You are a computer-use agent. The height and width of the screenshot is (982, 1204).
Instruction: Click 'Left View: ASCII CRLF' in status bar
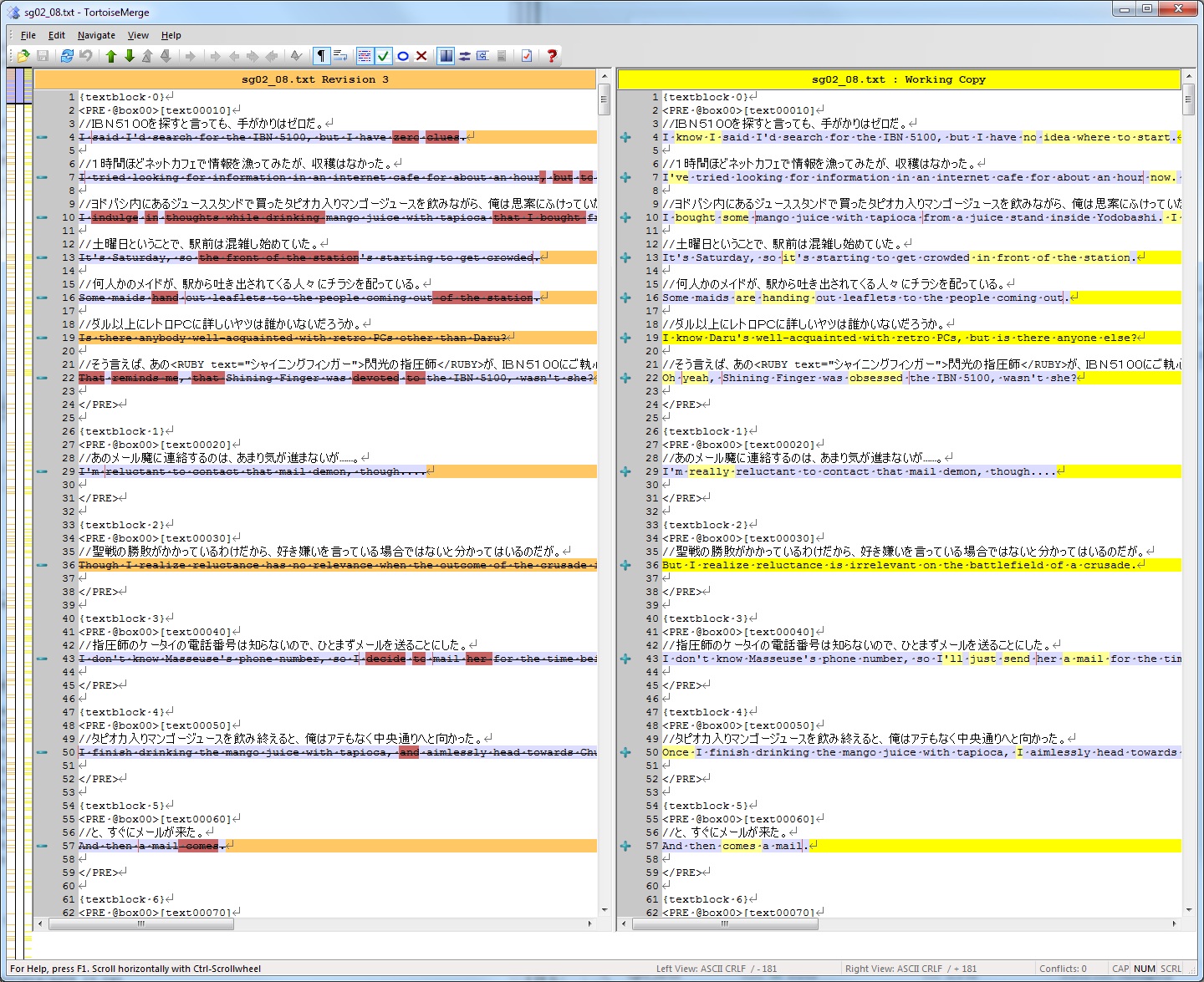click(x=717, y=969)
